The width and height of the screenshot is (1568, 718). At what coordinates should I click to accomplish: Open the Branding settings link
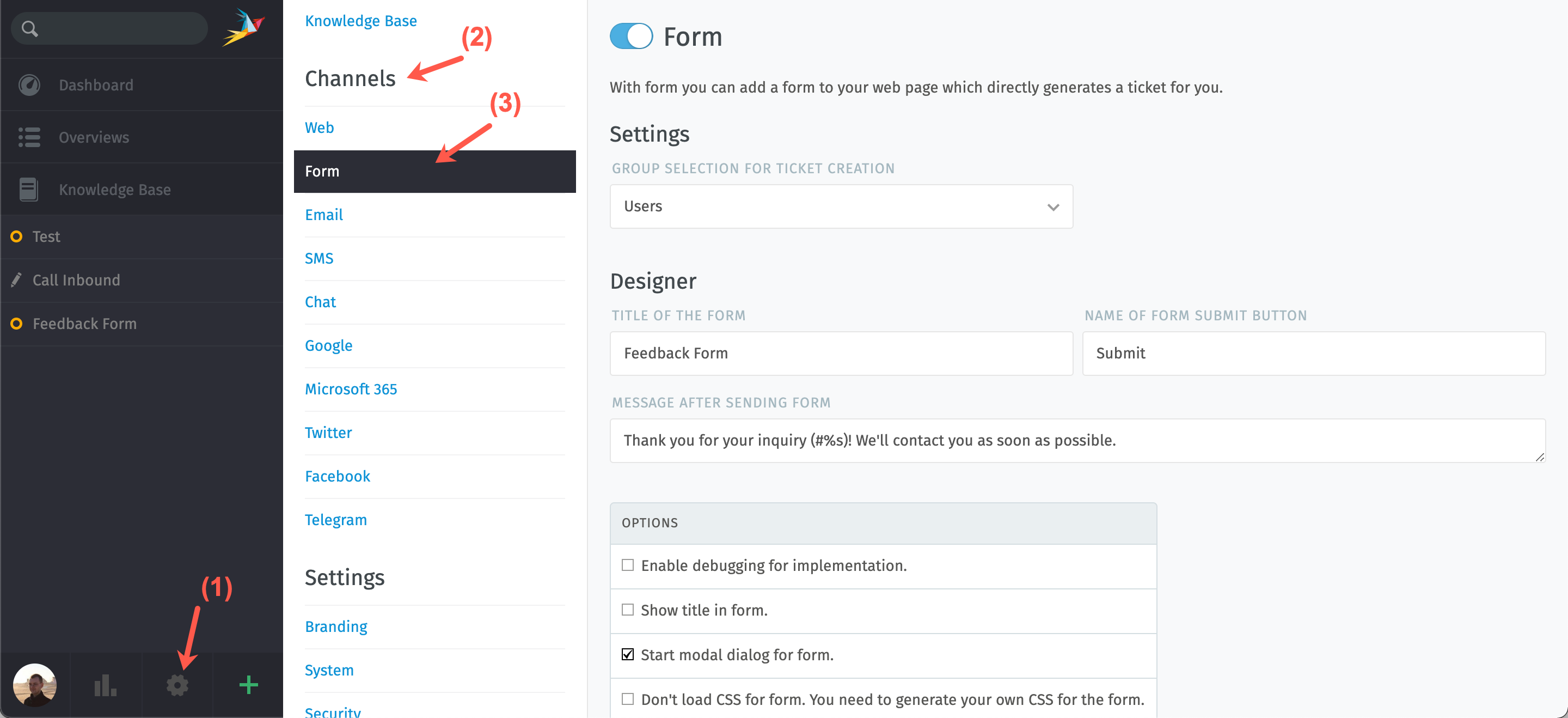click(x=336, y=626)
